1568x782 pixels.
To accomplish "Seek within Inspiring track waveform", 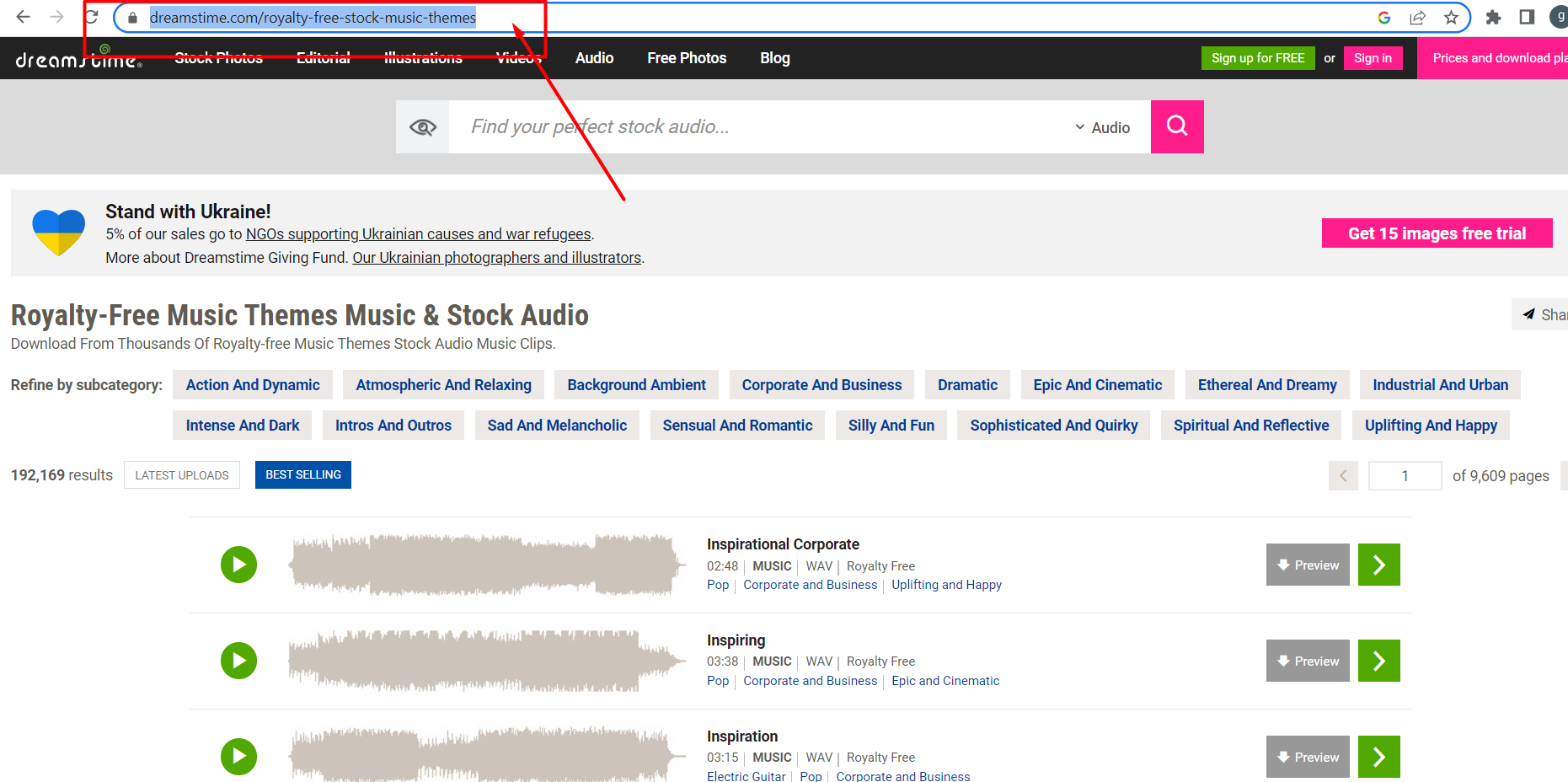I will pos(486,661).
